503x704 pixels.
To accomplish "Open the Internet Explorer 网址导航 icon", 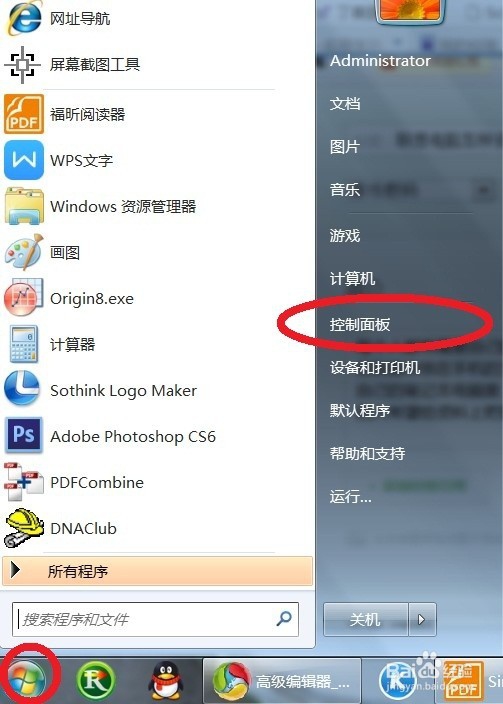I will pos(24,19).
